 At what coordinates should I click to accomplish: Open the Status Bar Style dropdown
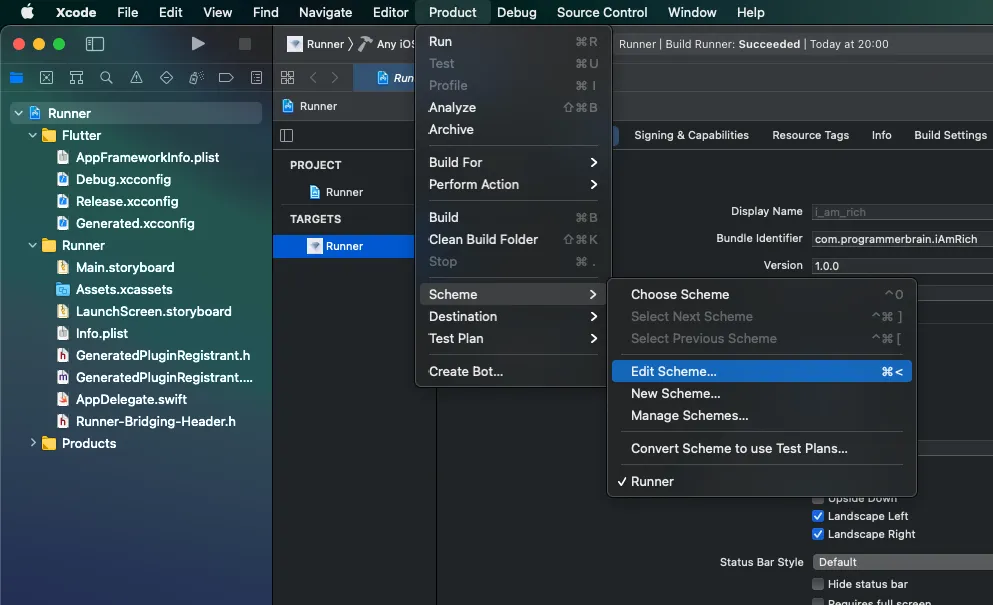(x=902, y=562)
